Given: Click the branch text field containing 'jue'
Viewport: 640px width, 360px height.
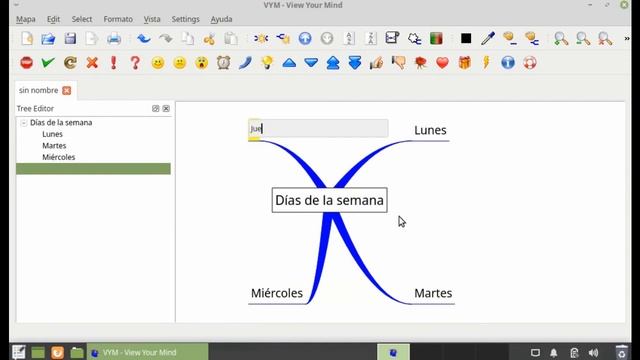Looking at the screenshot, I should 318,129.
